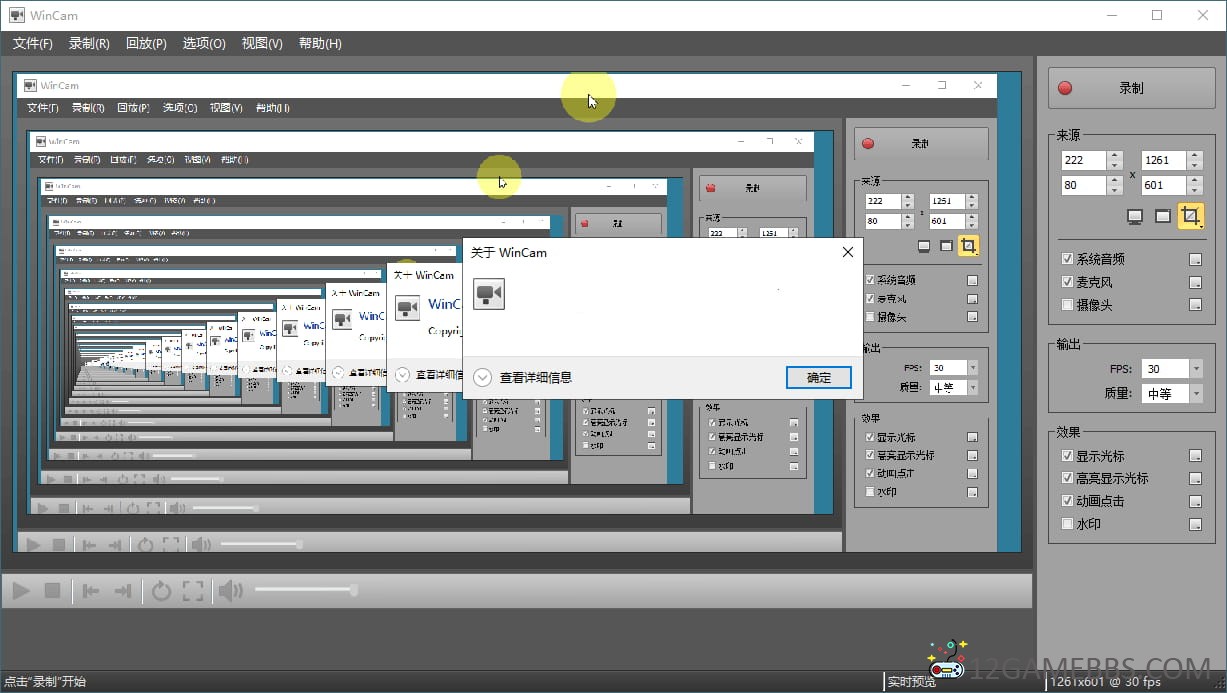Switch to fullscreen preview icon
Image resolution: width=1227 pixels, height=693 pixels.
(193, 591)
